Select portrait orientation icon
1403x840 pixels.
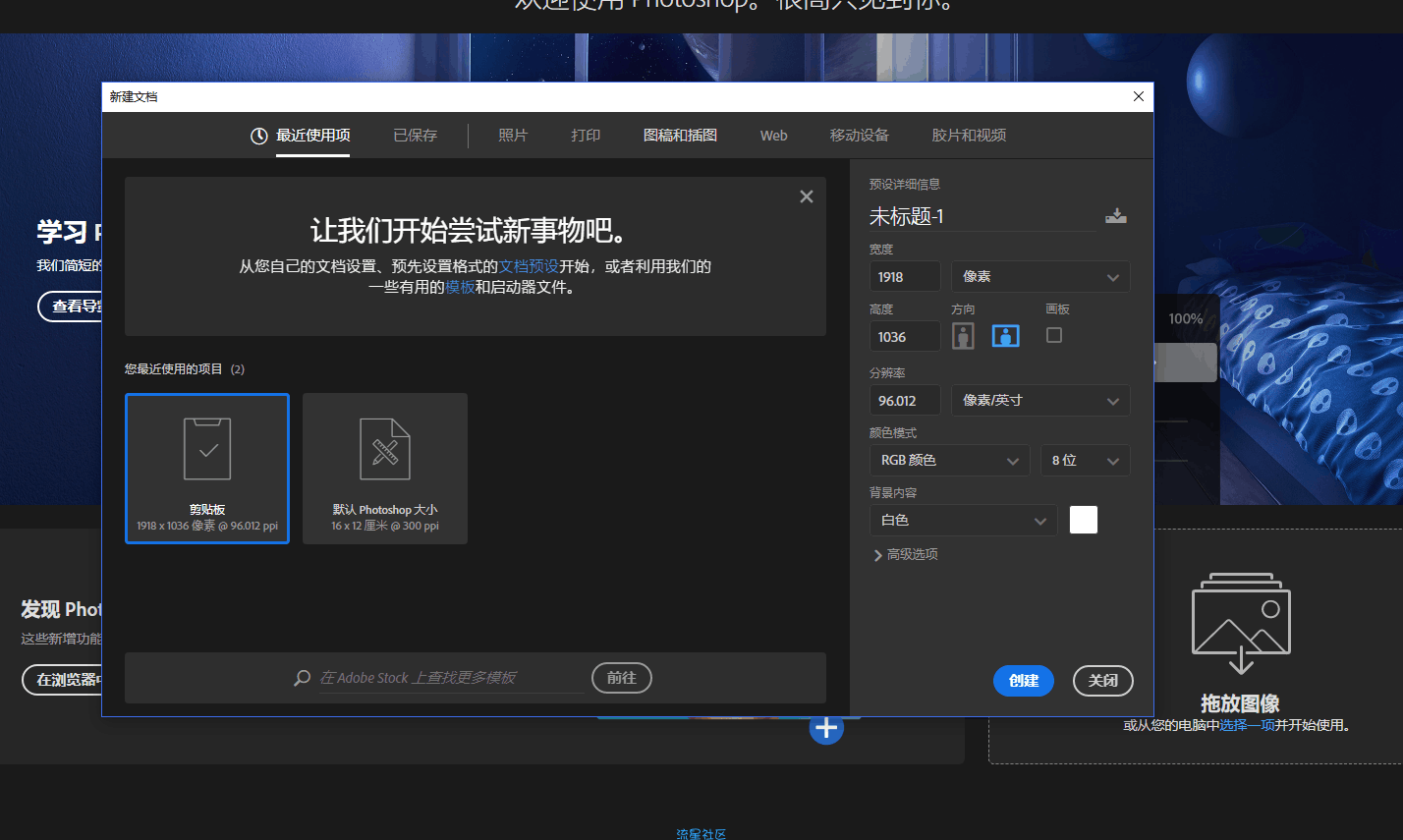pyautogui.click(x=964, y=336)
